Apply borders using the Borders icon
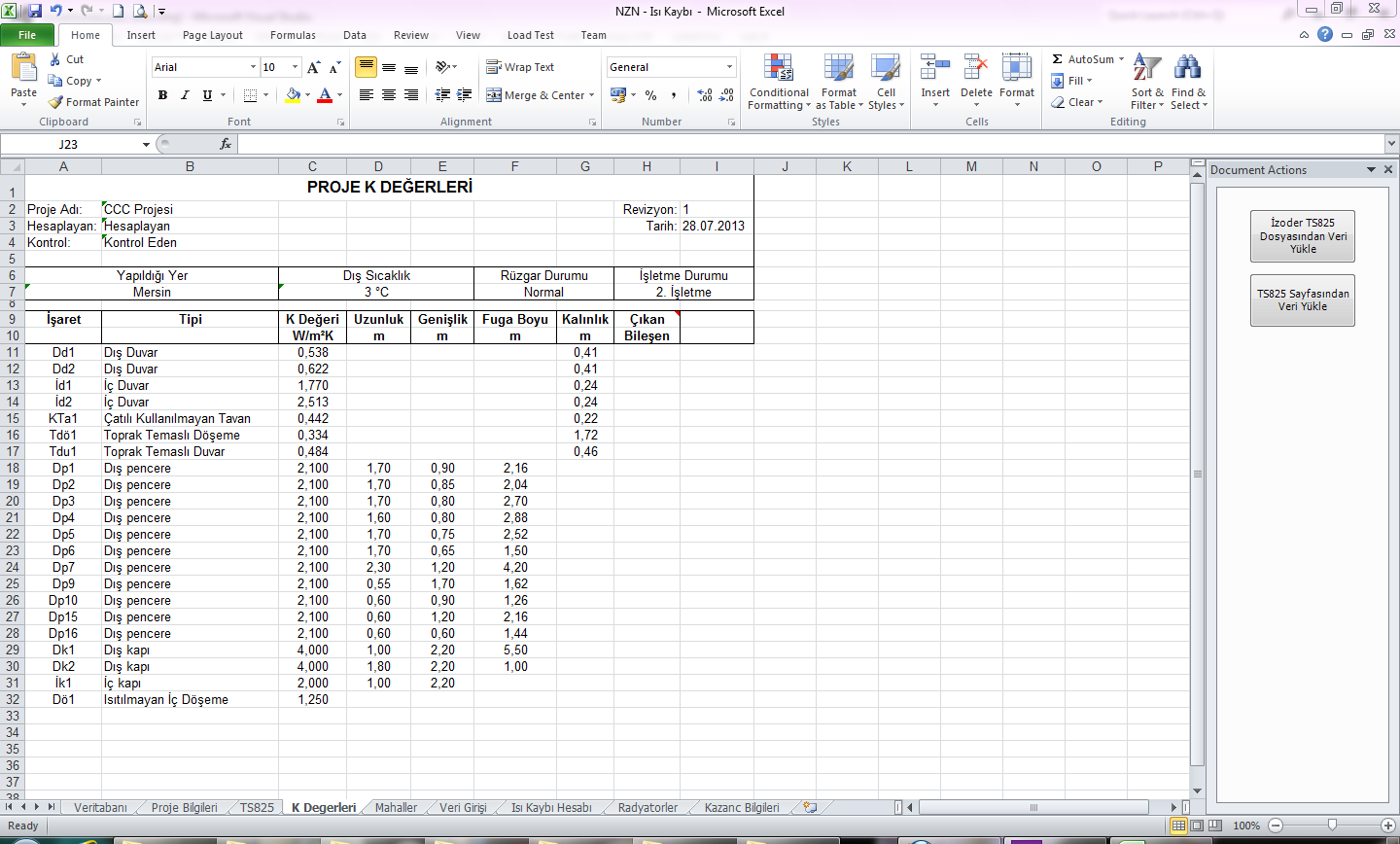Viewport: 1400px width, 844px height. pos(250,95)
